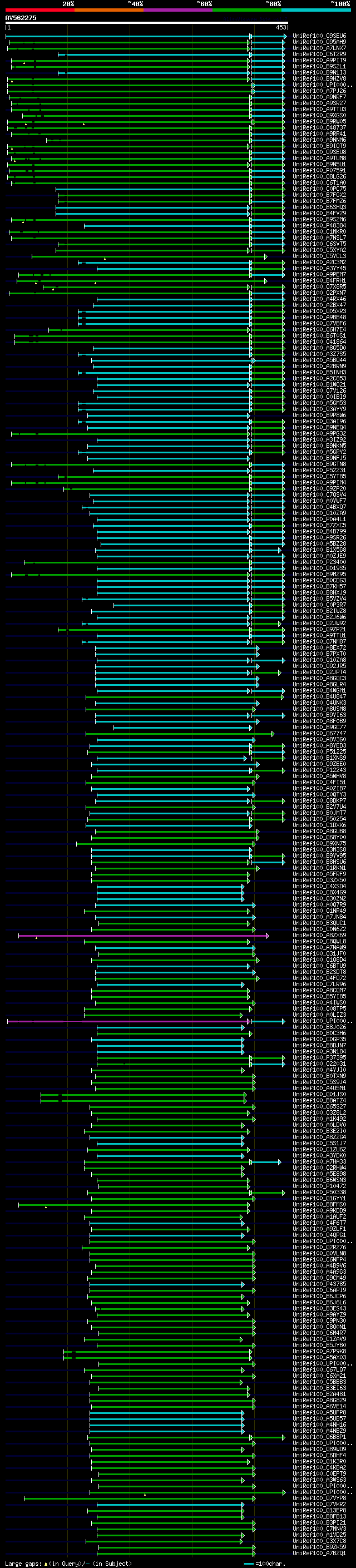Select hit label UniRef100_A9NRF7
Screen dimensions: 356x1568
pyautogui.click(x=319, y=97)
